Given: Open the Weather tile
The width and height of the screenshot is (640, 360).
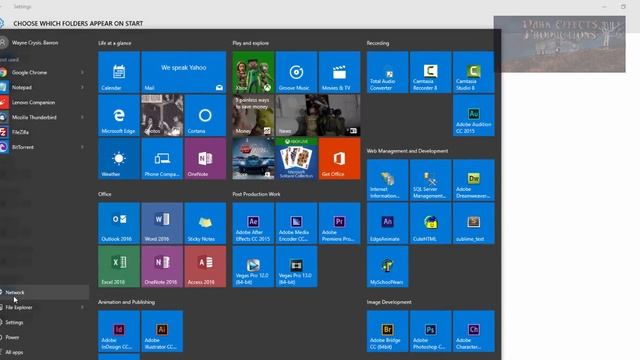Looking at the screenshot, I should tap(119, 159).
